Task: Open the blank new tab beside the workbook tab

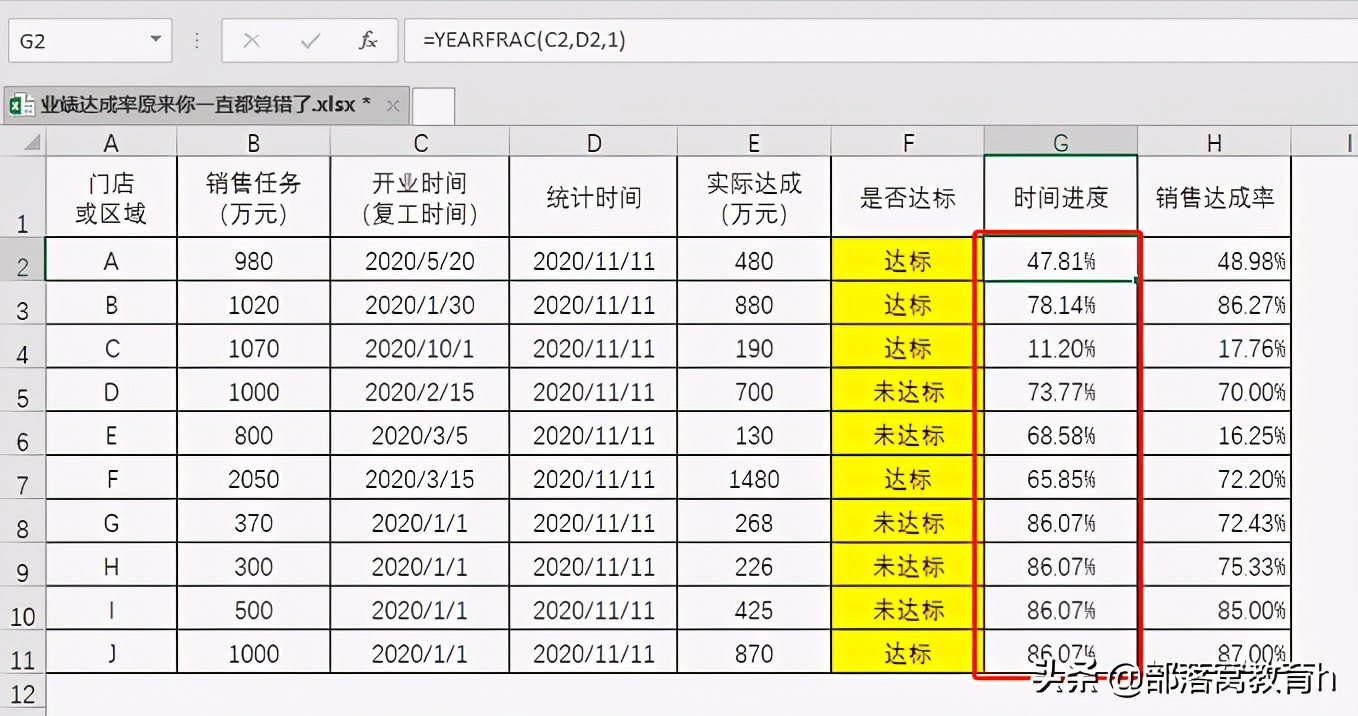Action: pos(433,105)
